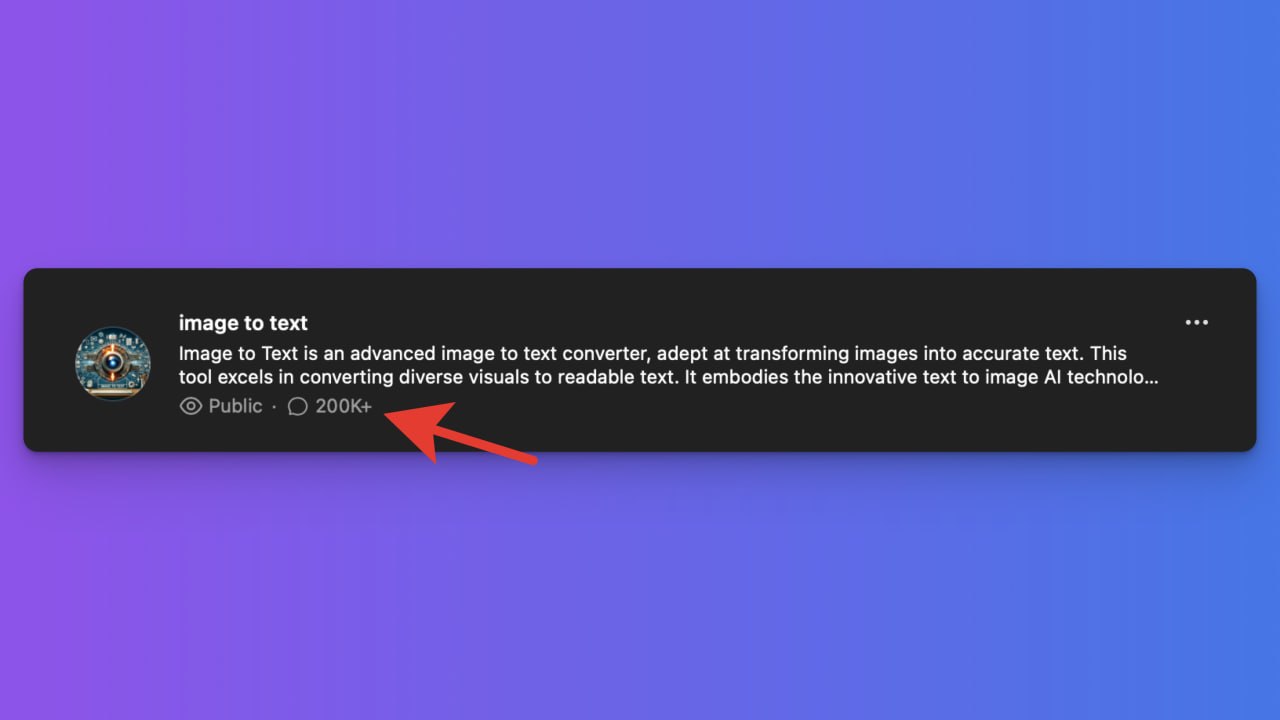The width and height of the screenshot is (1280, 720).
Task: Click "converter" in the description text
Action: (x=611, y=354)
